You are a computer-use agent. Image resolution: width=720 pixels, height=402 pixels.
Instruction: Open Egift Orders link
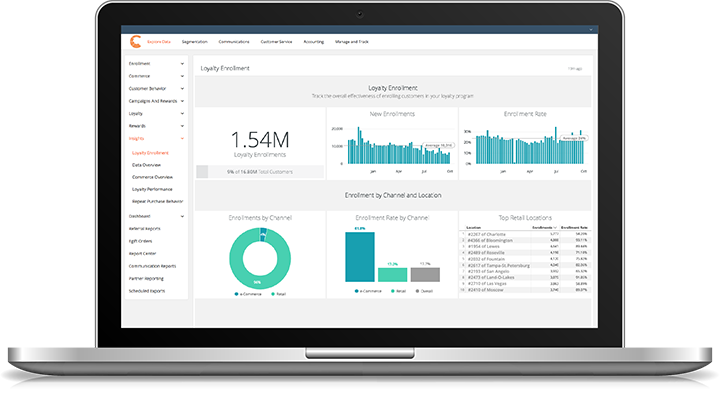pyautogui.click(x=141, y=241)
